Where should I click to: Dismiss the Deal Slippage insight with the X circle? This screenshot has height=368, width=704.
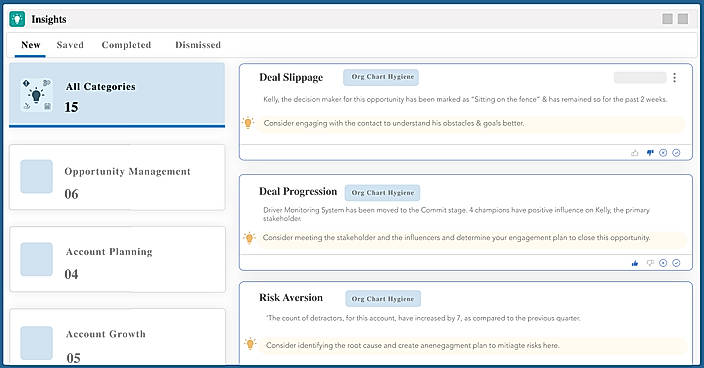tap(663, 153)
